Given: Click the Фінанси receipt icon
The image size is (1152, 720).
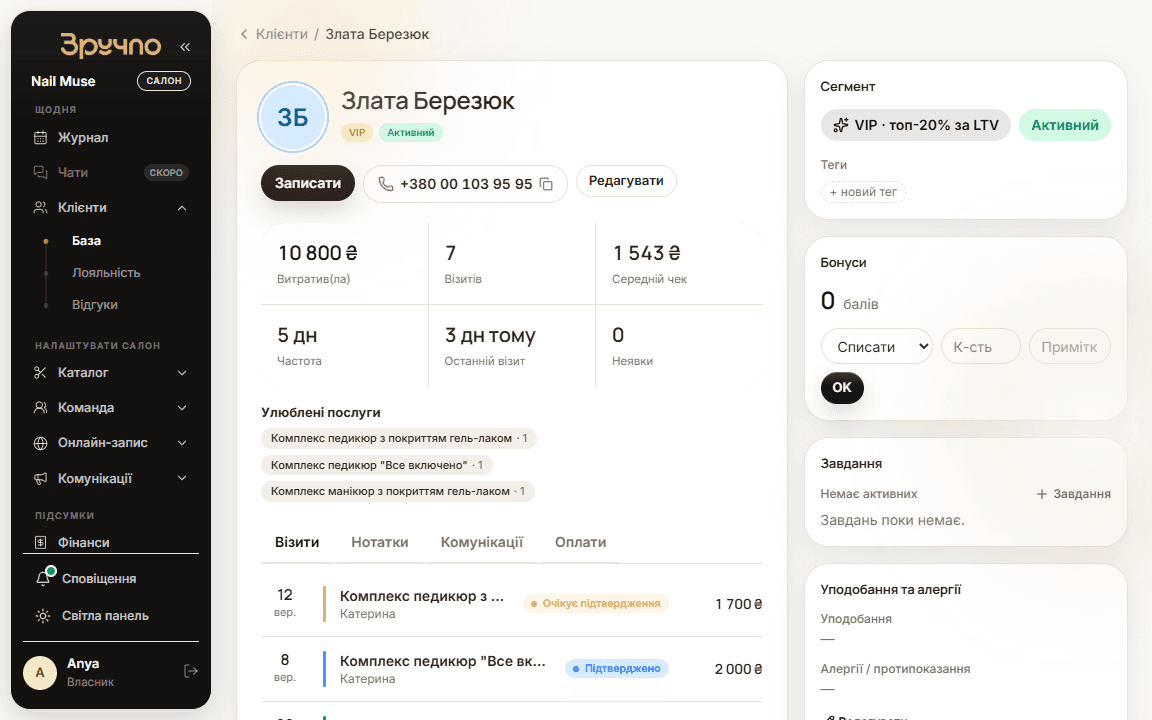Looking at the screenshot, I should [x=40, y=542].
